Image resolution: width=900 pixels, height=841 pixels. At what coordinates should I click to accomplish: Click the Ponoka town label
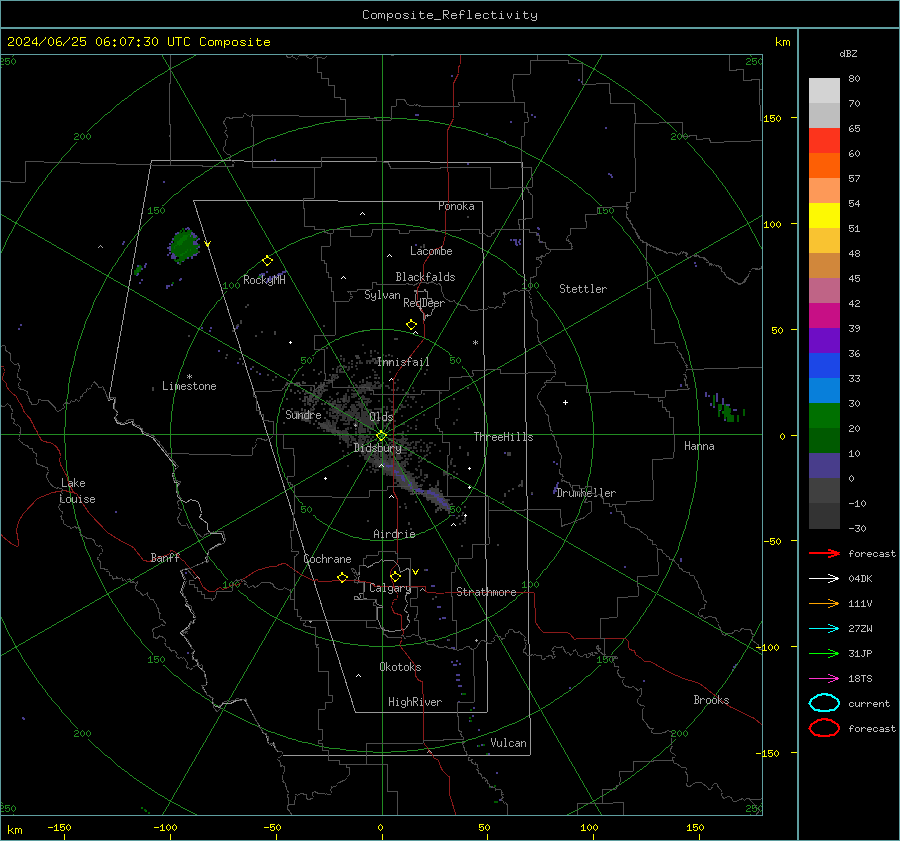(456, 206)
